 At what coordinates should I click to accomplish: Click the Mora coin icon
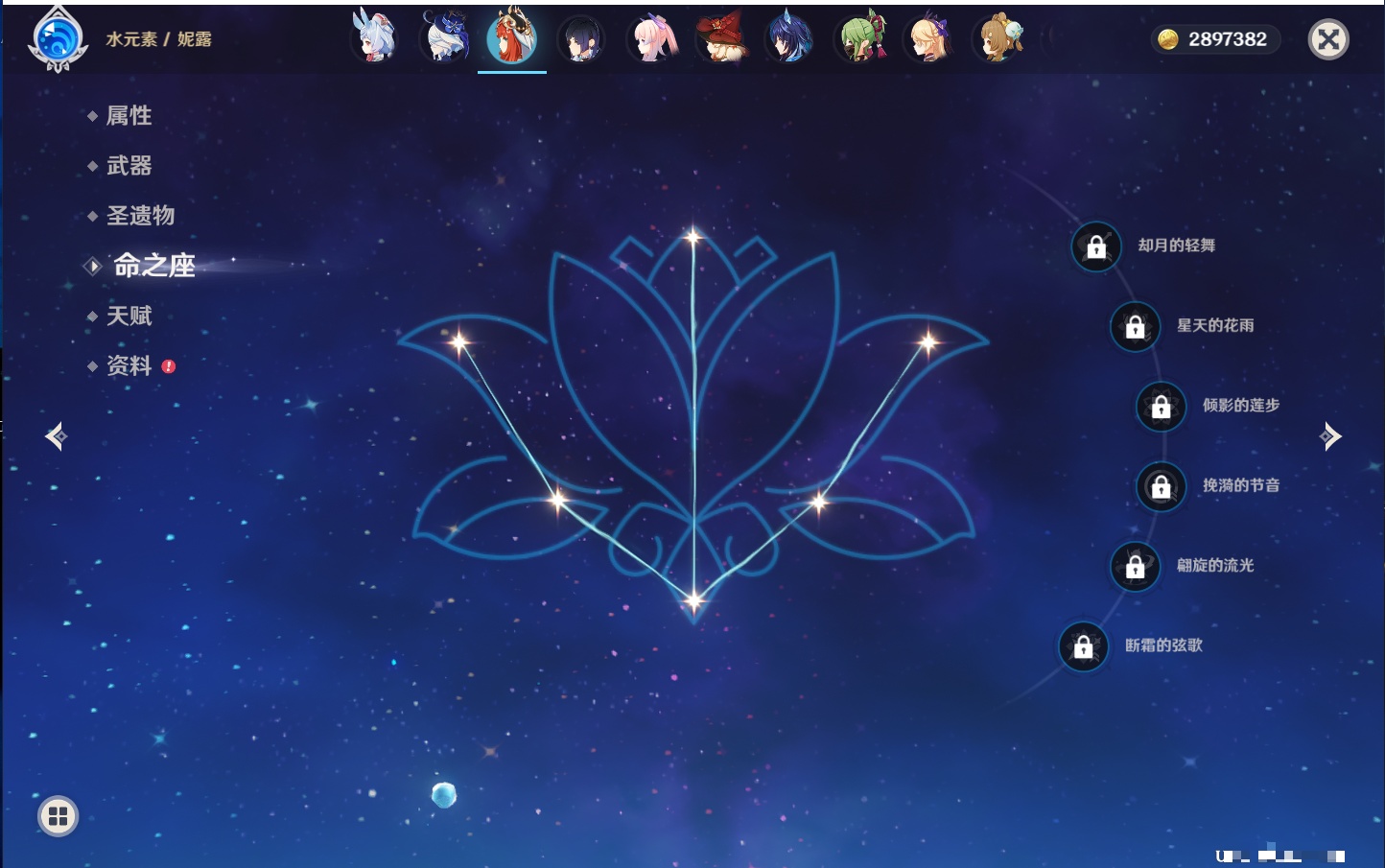(x=1168, y=39)
